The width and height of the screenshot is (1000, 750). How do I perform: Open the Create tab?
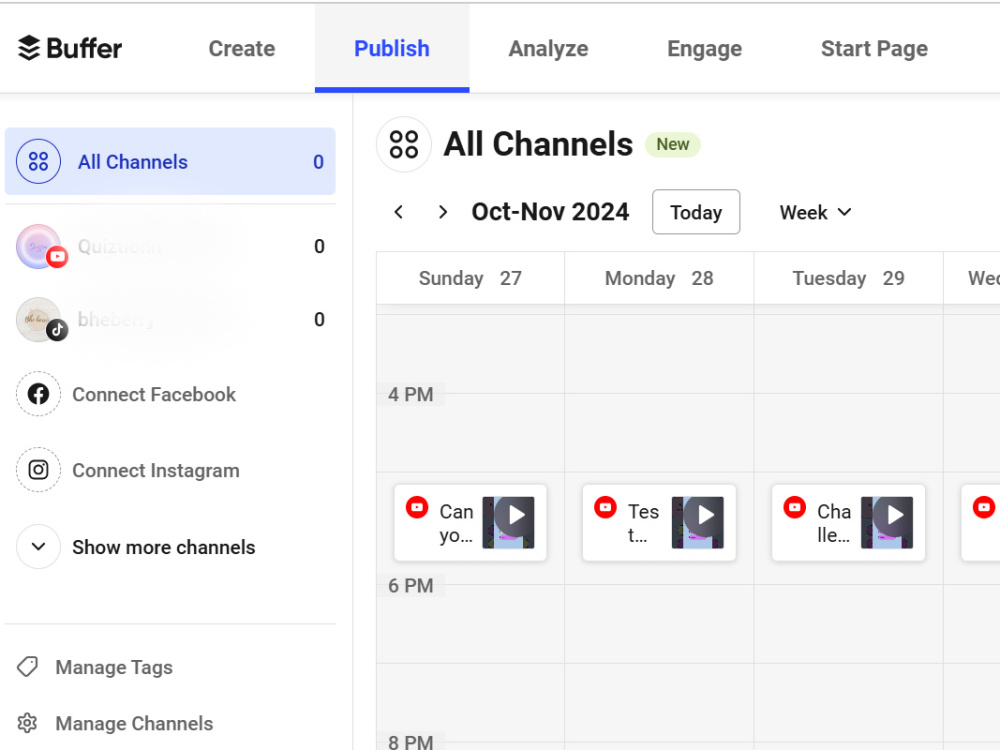[x=242, y=48]
